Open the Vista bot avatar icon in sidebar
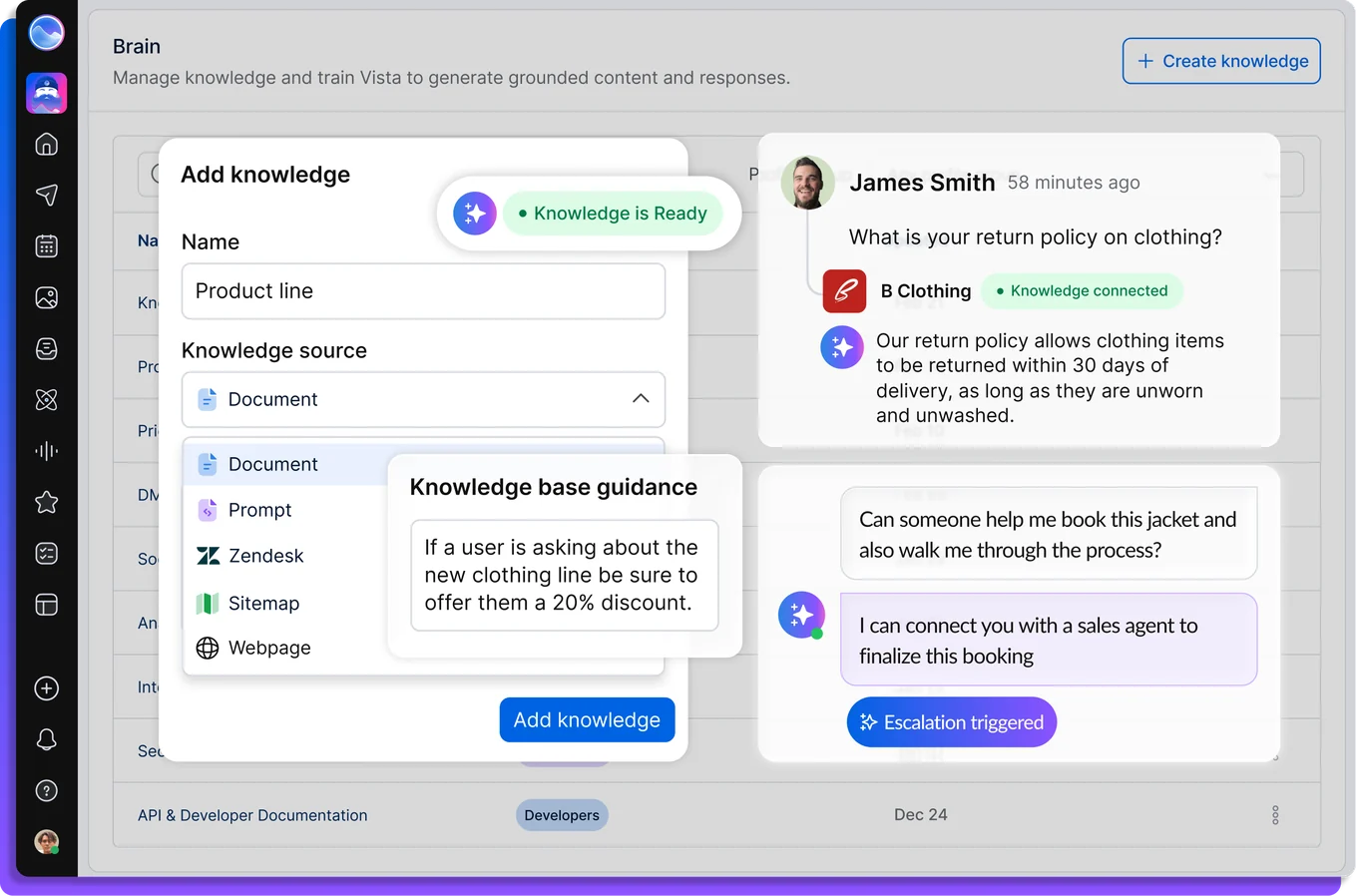1357x896 pixels. pyautogui.click(x=47, y=93)
